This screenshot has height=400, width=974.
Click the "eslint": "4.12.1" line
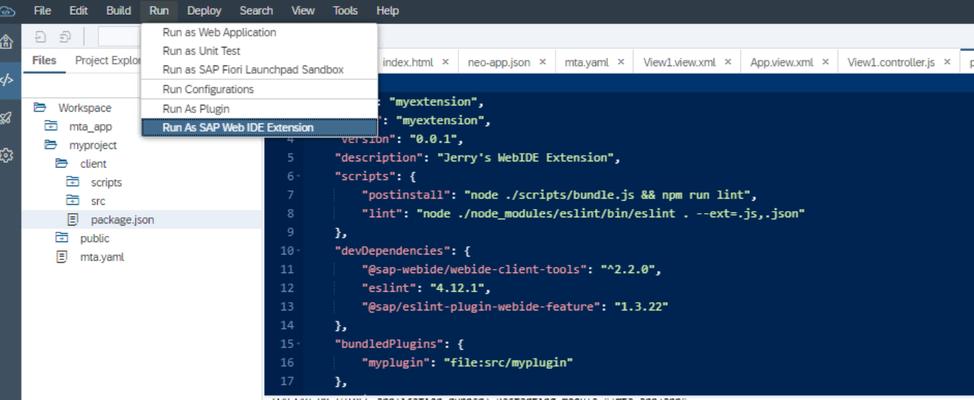point(426,288)
